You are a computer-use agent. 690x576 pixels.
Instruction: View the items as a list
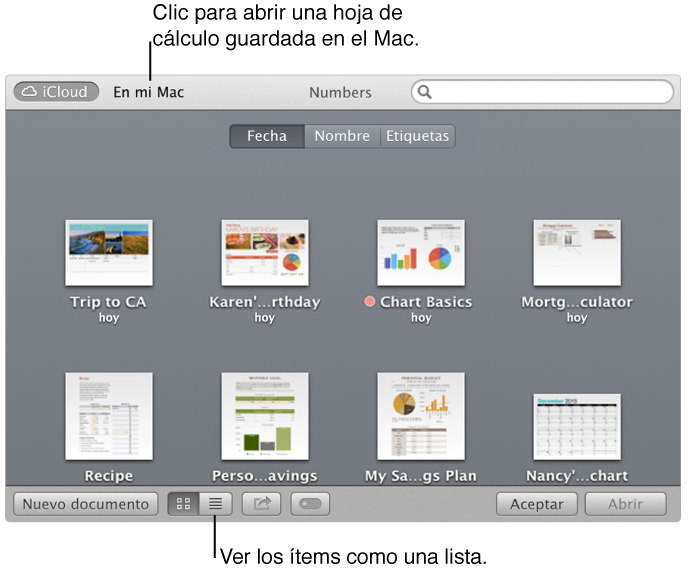215,504
